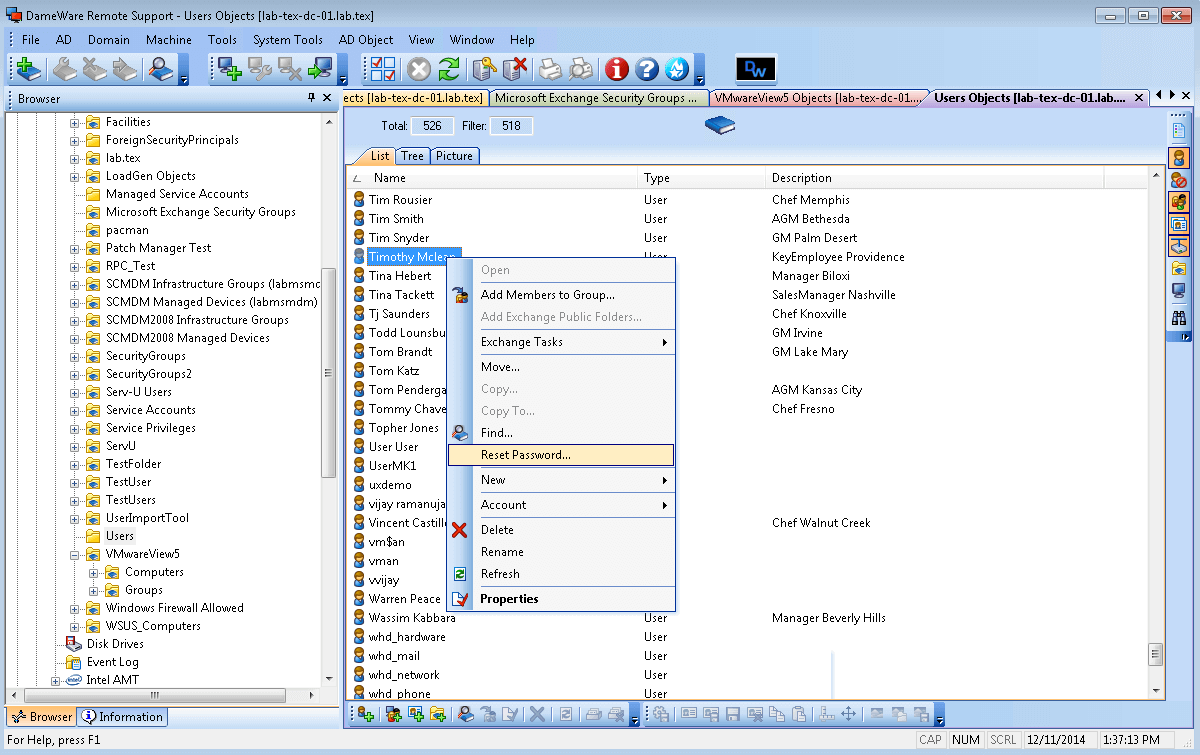Open the AD Object menu
Screen dimensions: 1200x755
(366, 40)
